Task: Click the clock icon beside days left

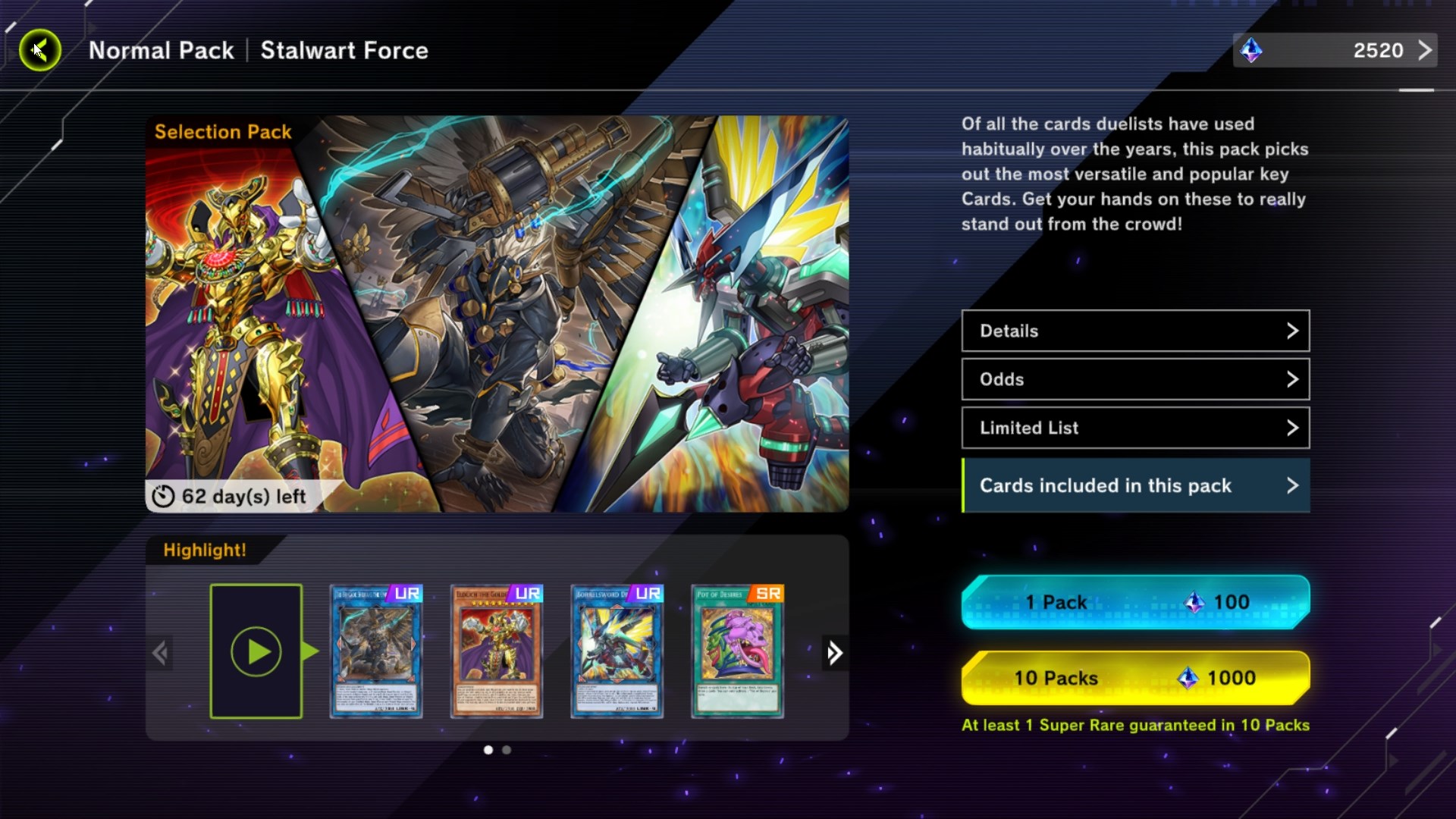Action: [163, 496]
